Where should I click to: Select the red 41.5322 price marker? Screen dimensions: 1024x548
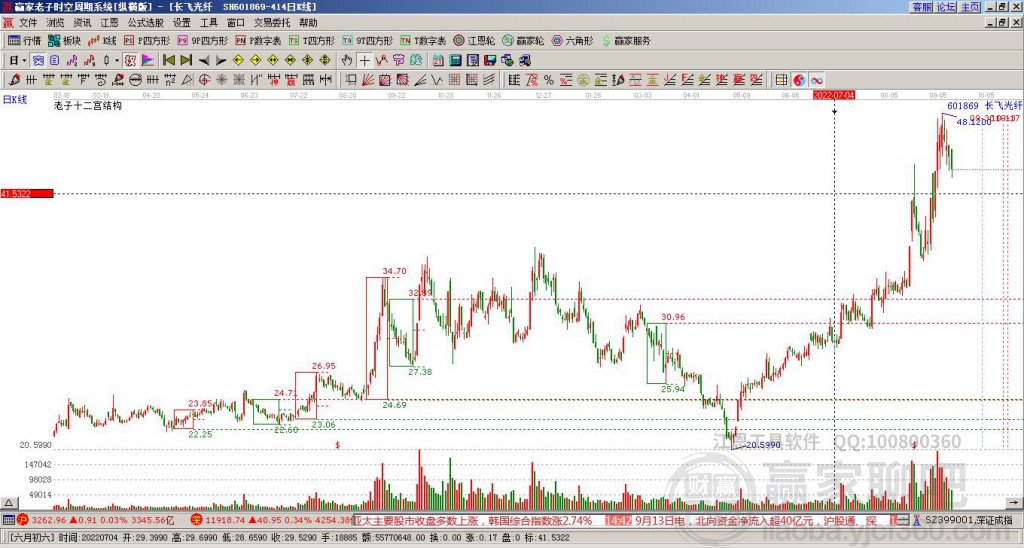coord(27,194)
